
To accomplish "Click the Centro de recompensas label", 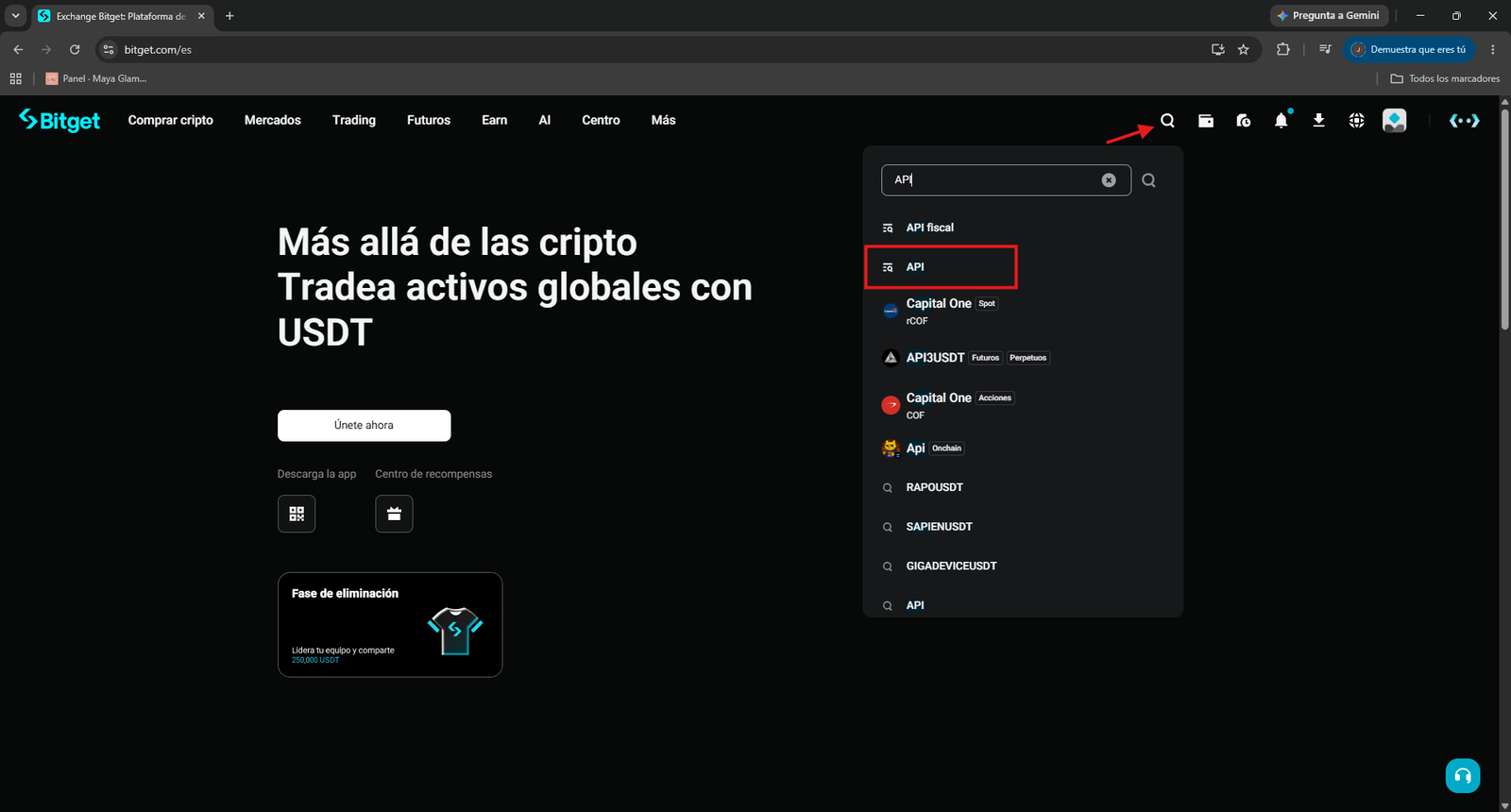I will point(433,474).
